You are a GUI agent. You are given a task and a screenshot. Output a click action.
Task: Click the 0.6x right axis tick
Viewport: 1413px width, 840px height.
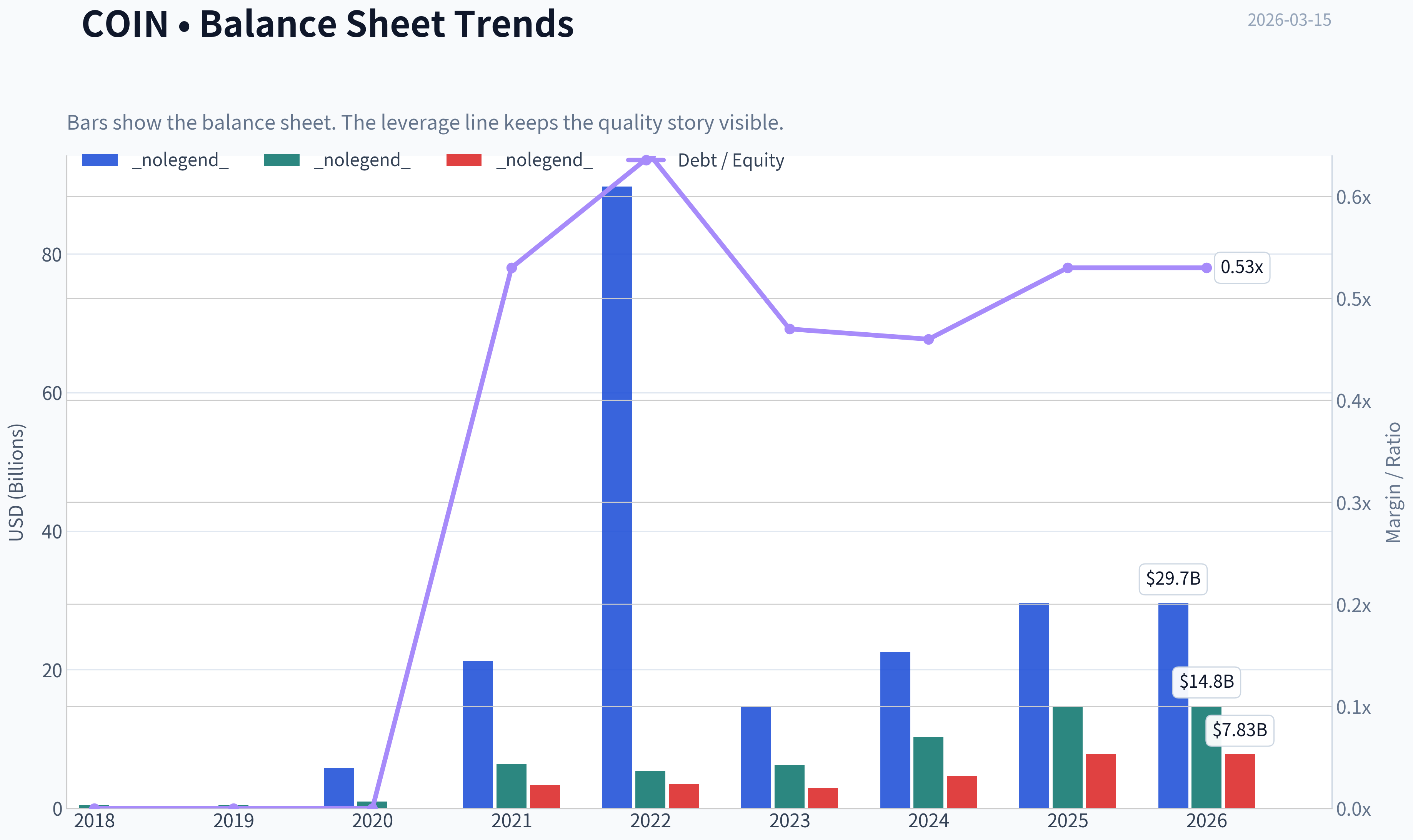click(1354, 197)
